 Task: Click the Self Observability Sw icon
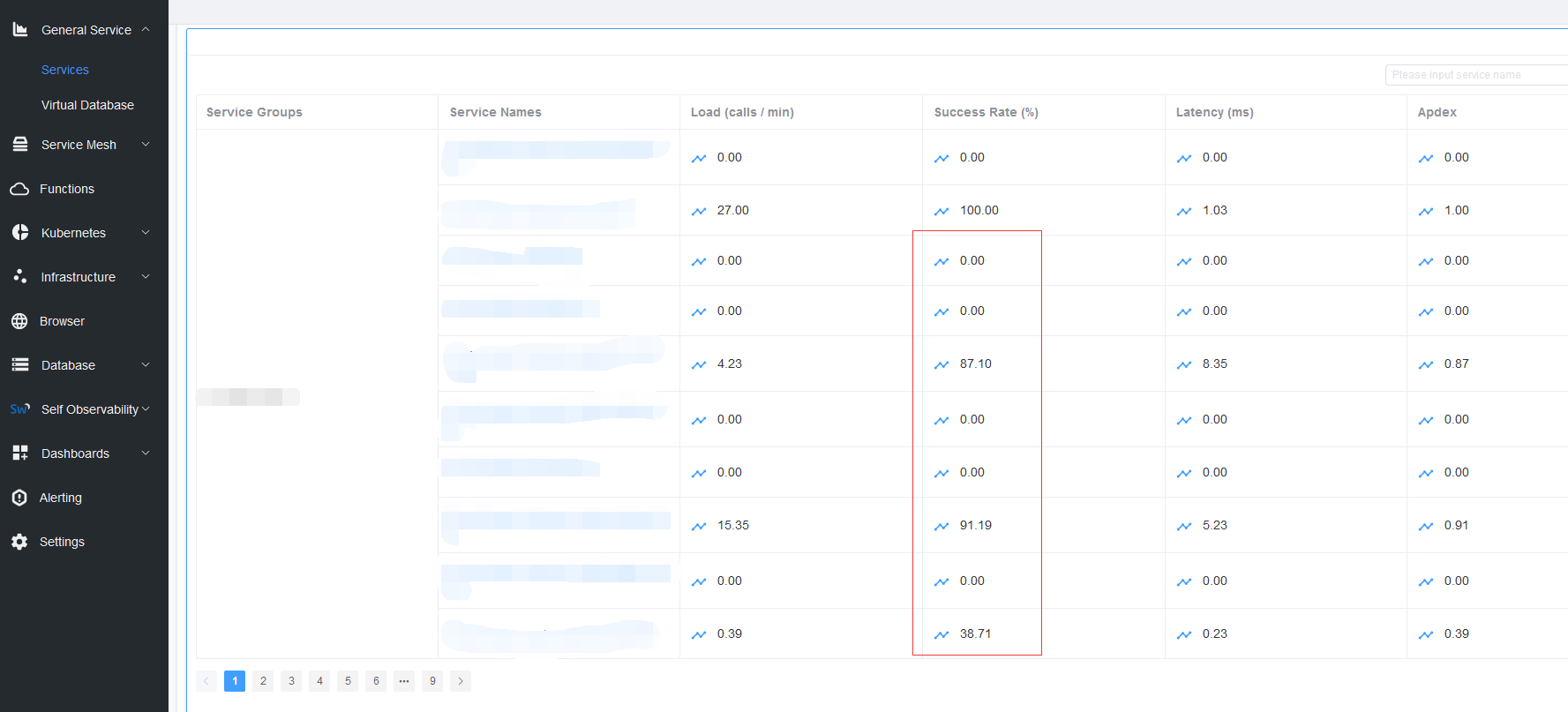pos(20,409)
